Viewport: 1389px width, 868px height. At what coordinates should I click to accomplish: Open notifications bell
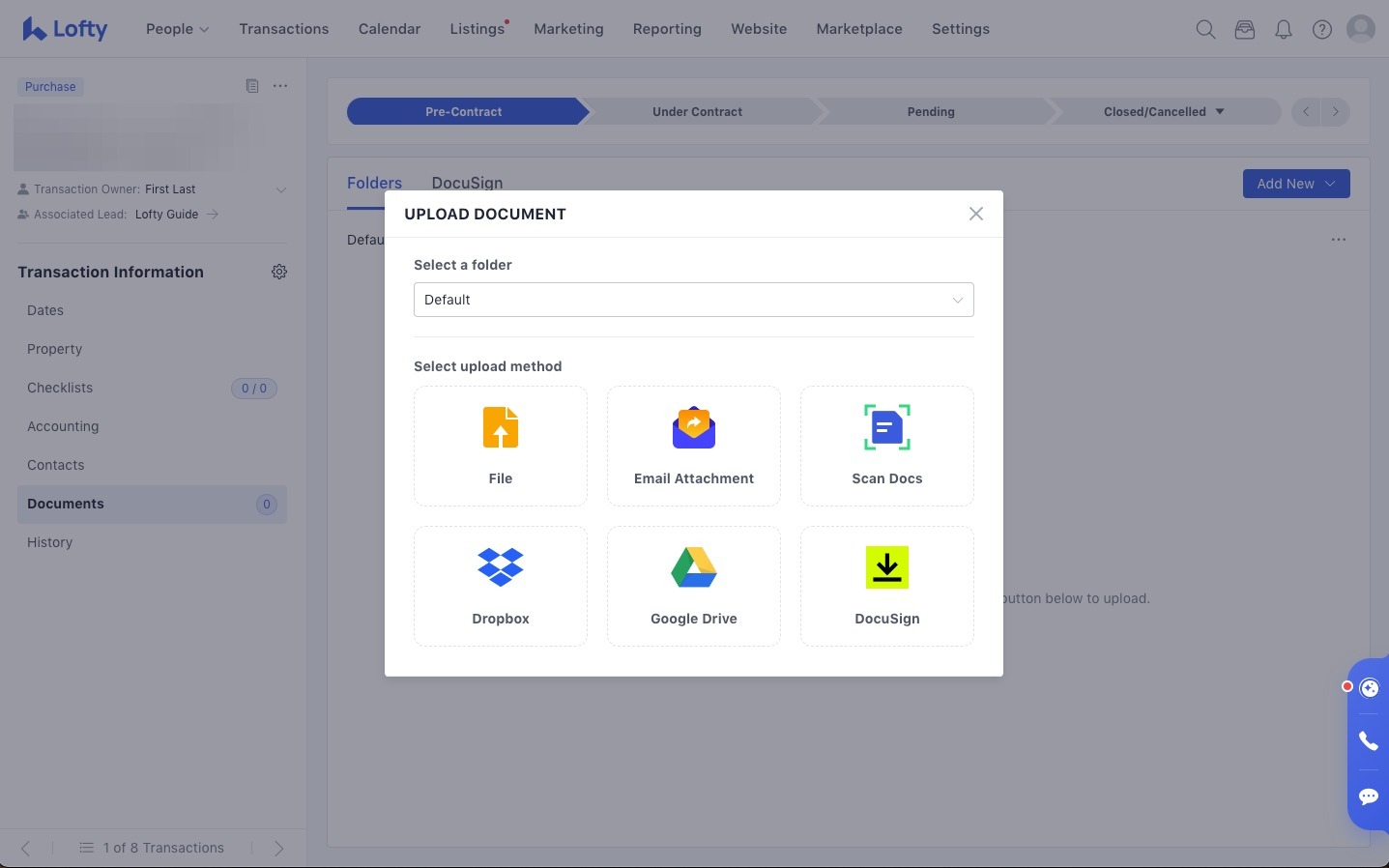pyautogui.click(x=1284, y=29)
